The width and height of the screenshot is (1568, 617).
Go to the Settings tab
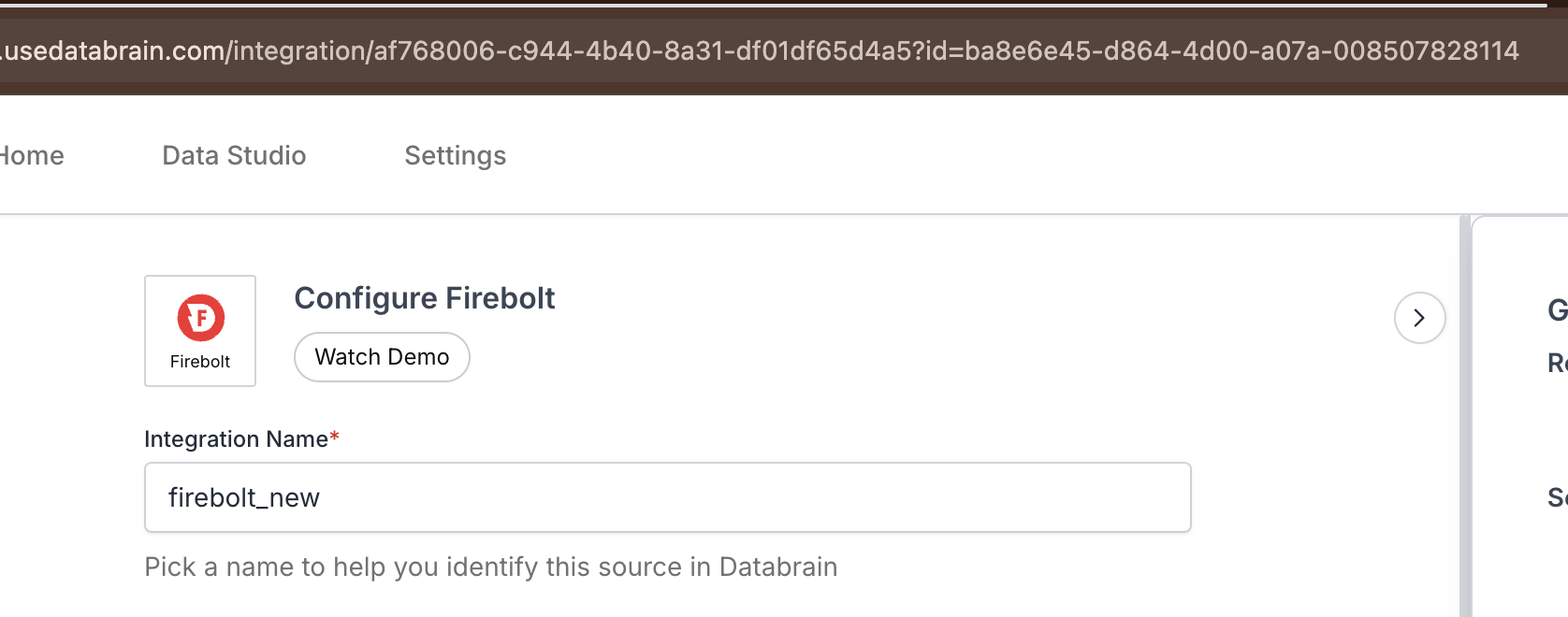456,155
